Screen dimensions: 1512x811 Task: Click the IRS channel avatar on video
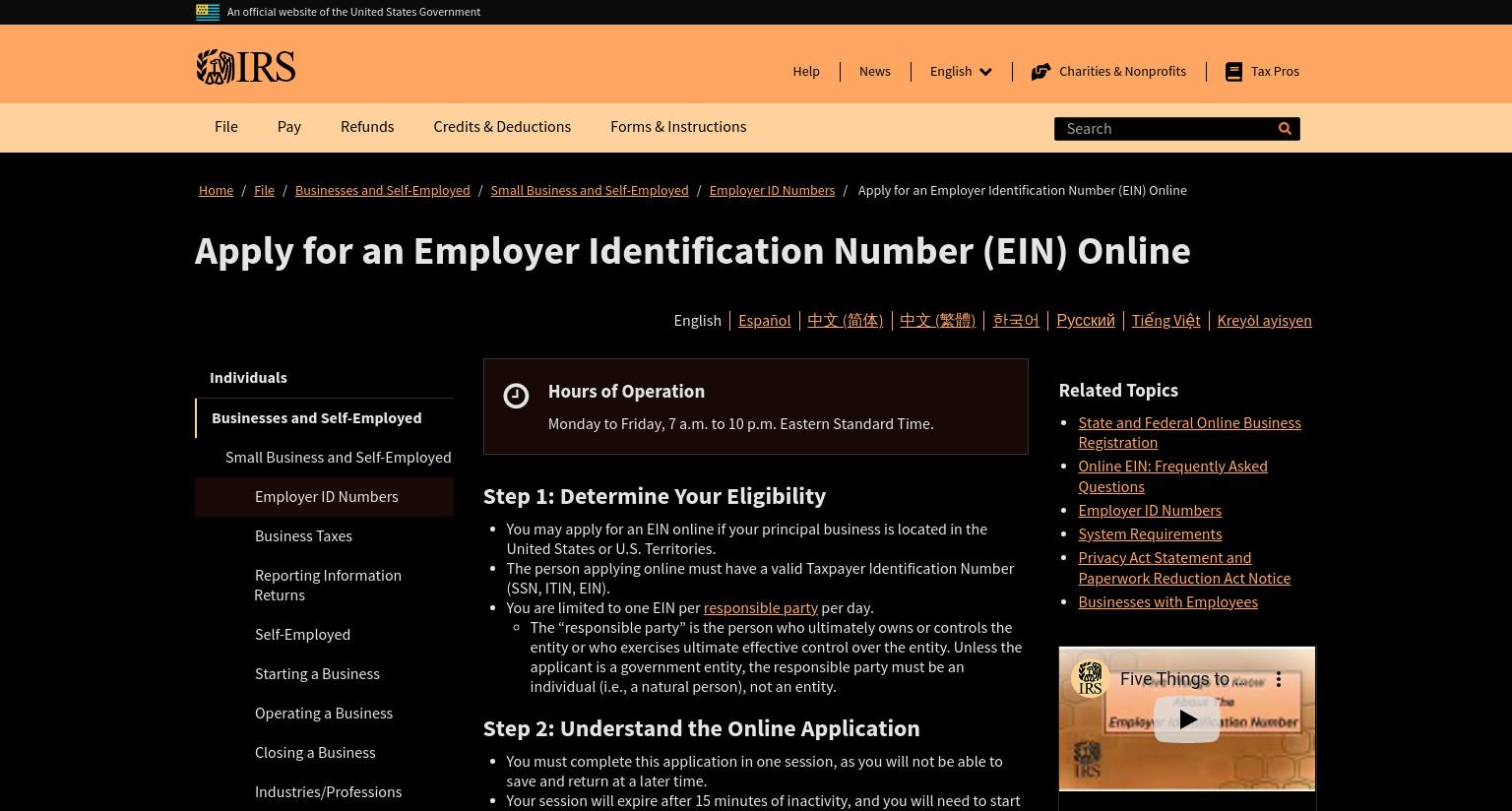(1090, 678)
